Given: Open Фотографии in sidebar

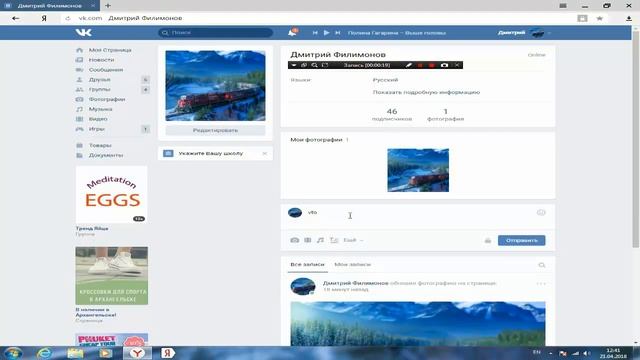Looking at the screenshot, I should click(107, 99).
